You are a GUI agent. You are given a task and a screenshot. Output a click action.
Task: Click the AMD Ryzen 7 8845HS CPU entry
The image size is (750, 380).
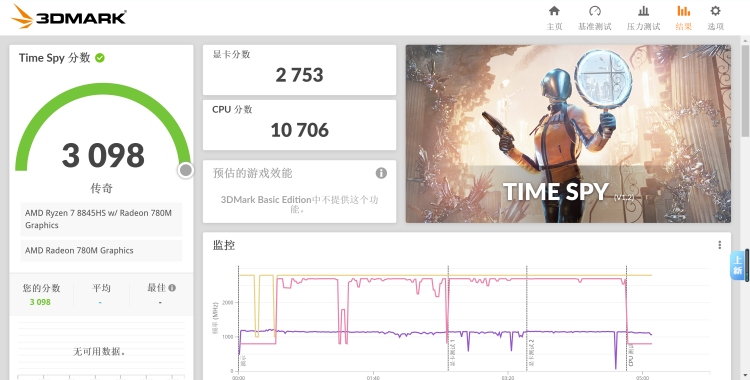coord(101,219)
